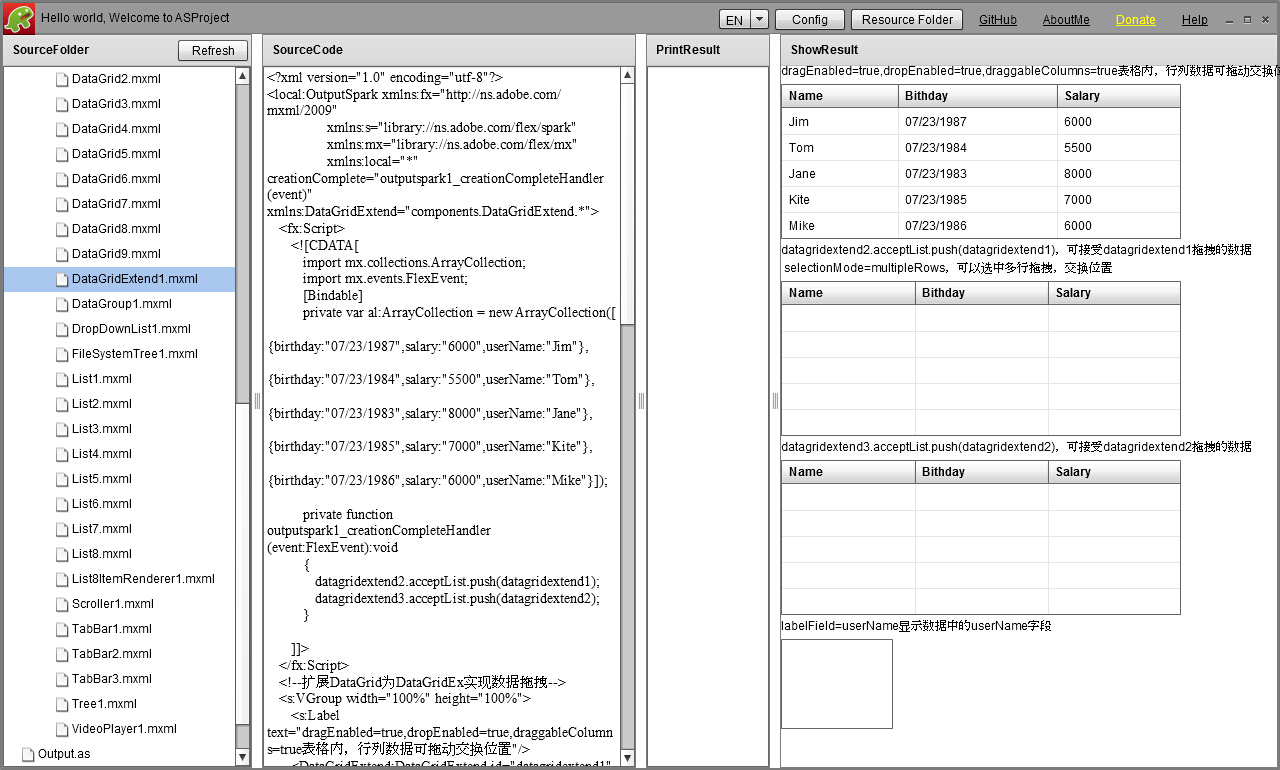Click file icon next to DataGrid6.mxml

pos(61,179)
